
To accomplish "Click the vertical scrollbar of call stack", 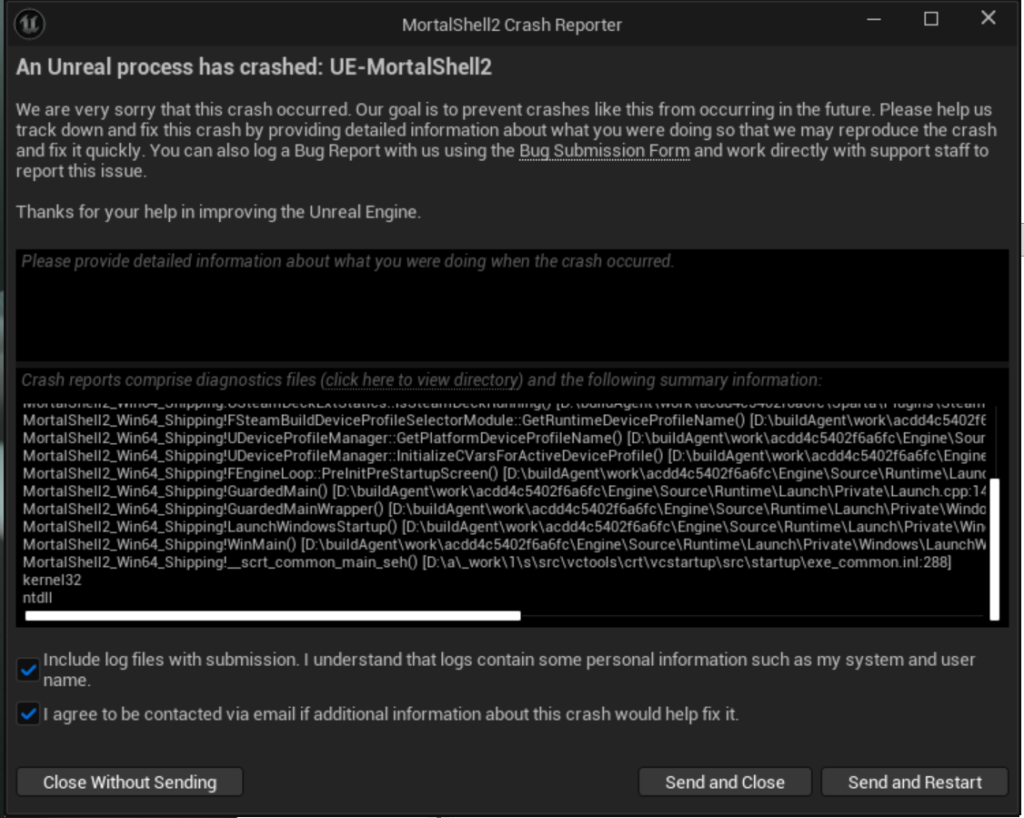I will tap(995, 550).
